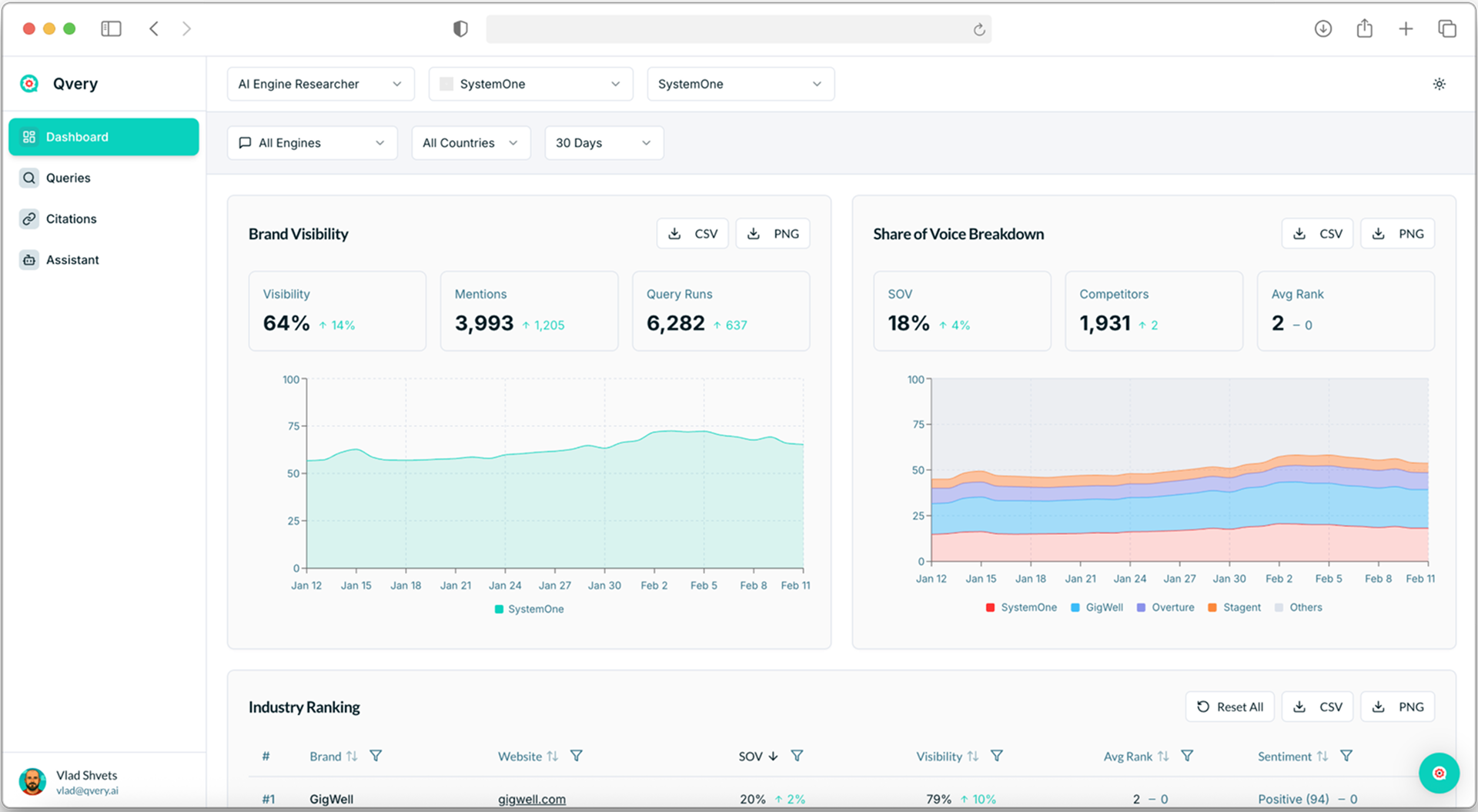Filter the Brand column
The height and width of the screenshot is (812, 1478).
click(376, 756)
